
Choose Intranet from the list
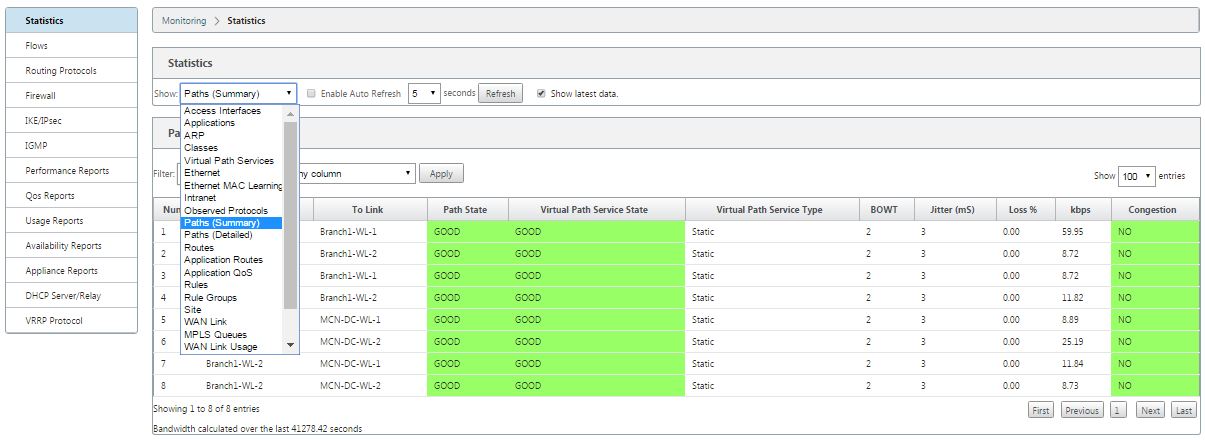(x=232, y=198)
